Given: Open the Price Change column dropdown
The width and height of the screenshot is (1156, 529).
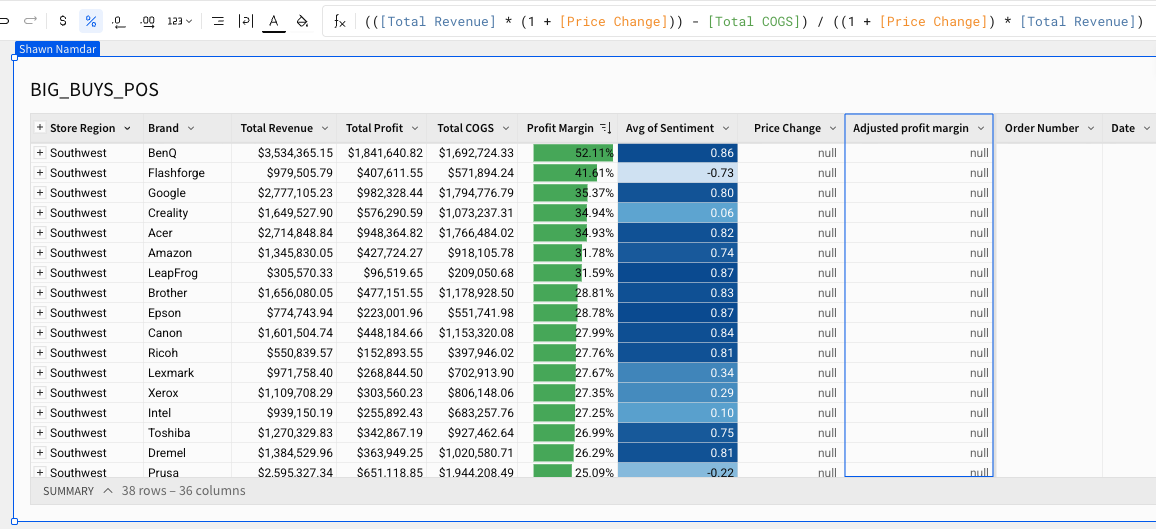Looking at the screenshot, I should 833,128.
